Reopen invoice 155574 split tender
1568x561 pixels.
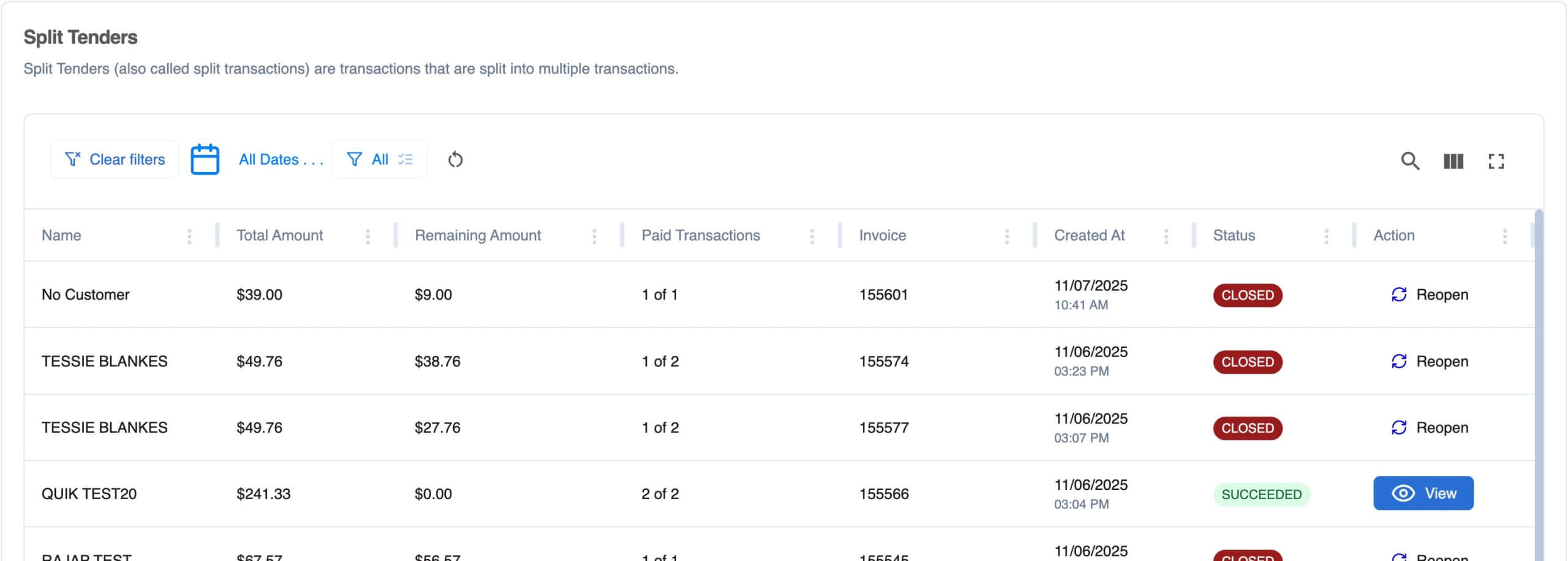[1430, 361]
